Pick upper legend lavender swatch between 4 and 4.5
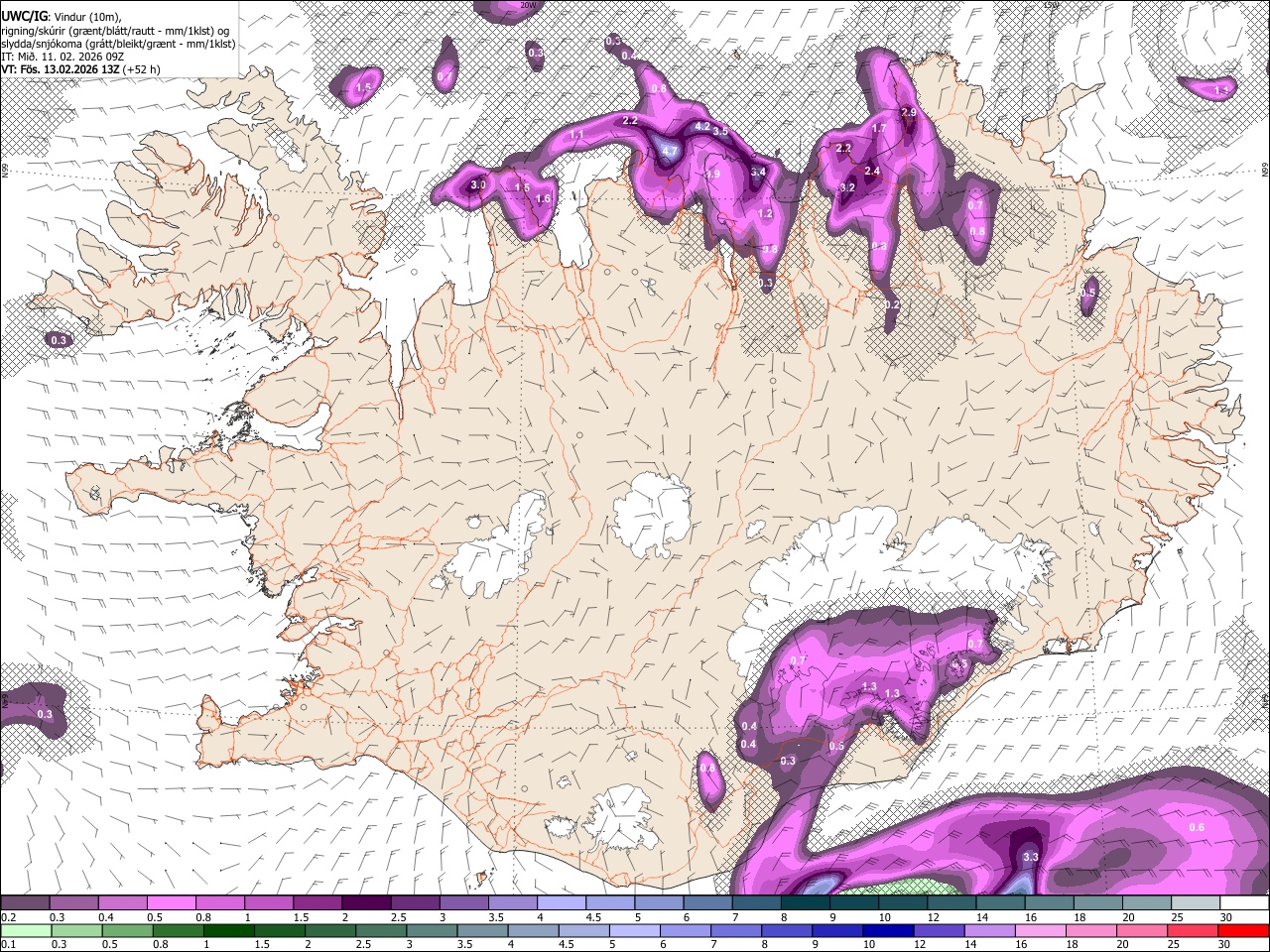 point(561,903)
